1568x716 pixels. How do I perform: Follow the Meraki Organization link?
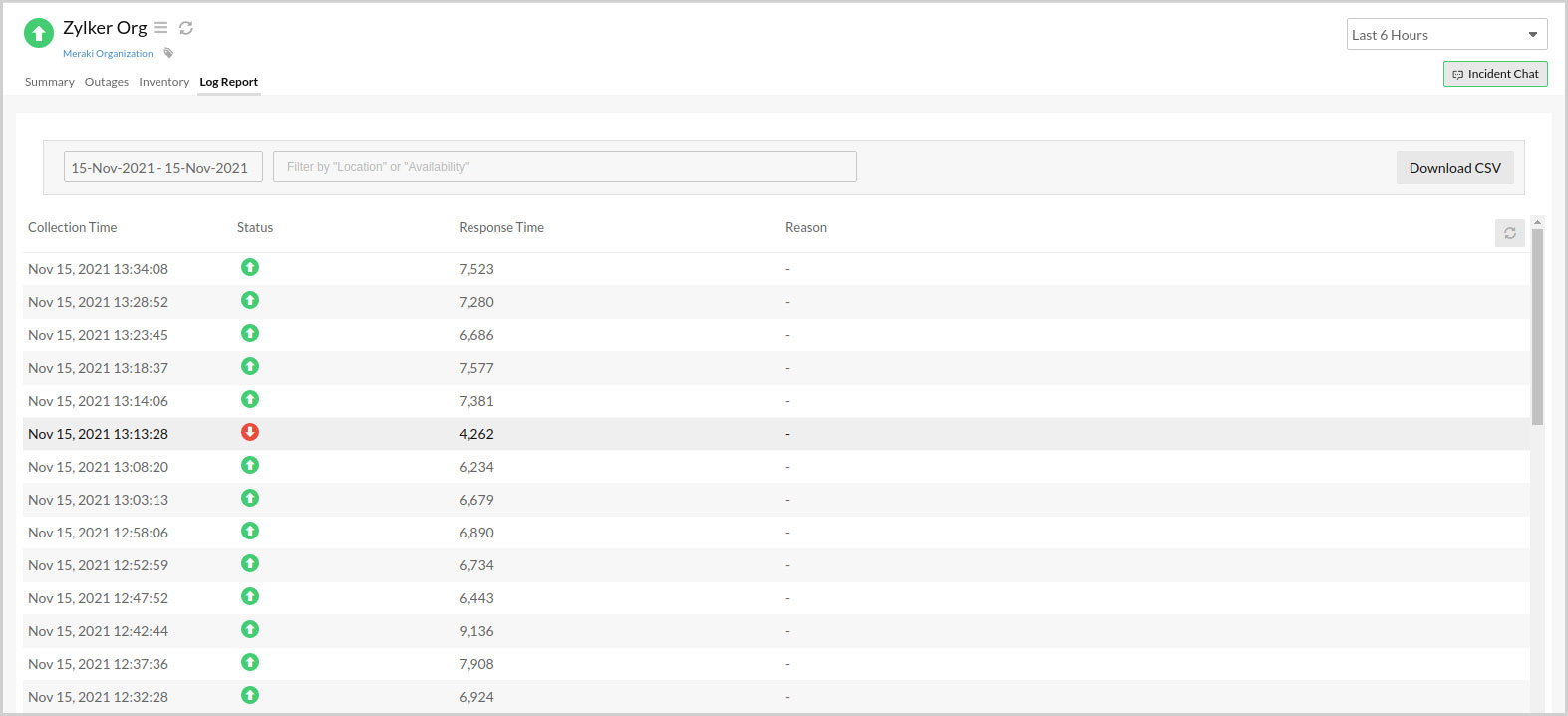pos(108,54)
